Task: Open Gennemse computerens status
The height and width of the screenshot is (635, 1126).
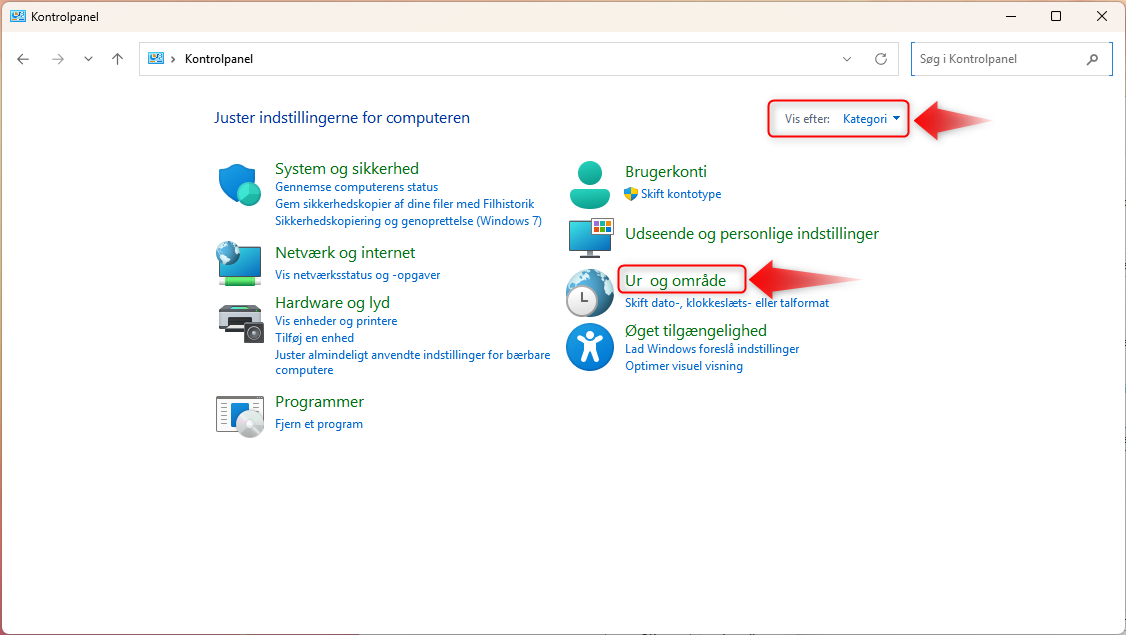Action: [x=356, y=187]
